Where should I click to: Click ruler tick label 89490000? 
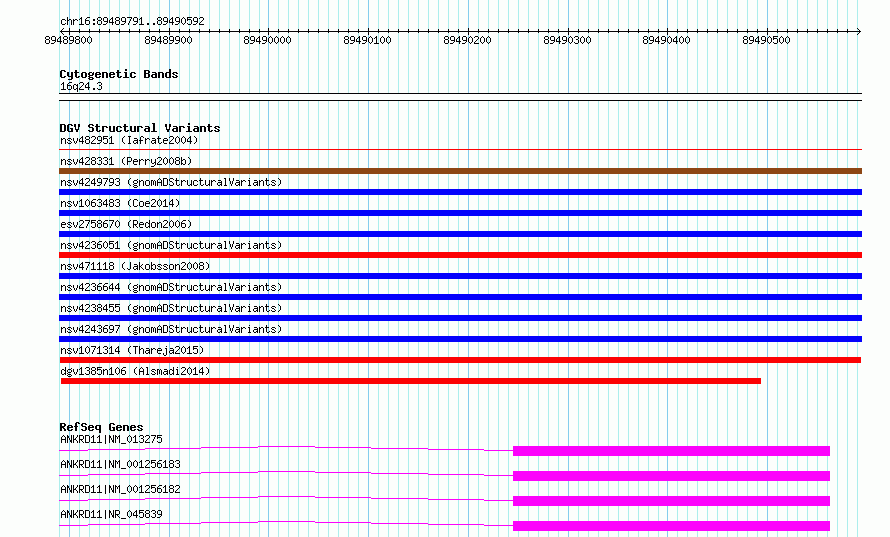click(x=267, y=40)
